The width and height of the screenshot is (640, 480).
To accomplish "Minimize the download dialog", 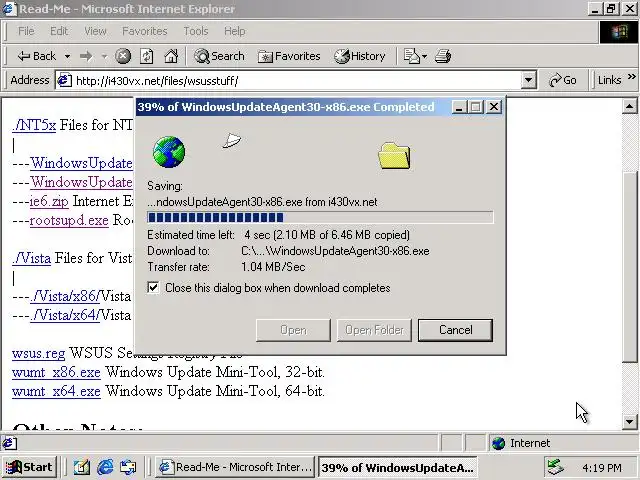I will pos(459,107).
